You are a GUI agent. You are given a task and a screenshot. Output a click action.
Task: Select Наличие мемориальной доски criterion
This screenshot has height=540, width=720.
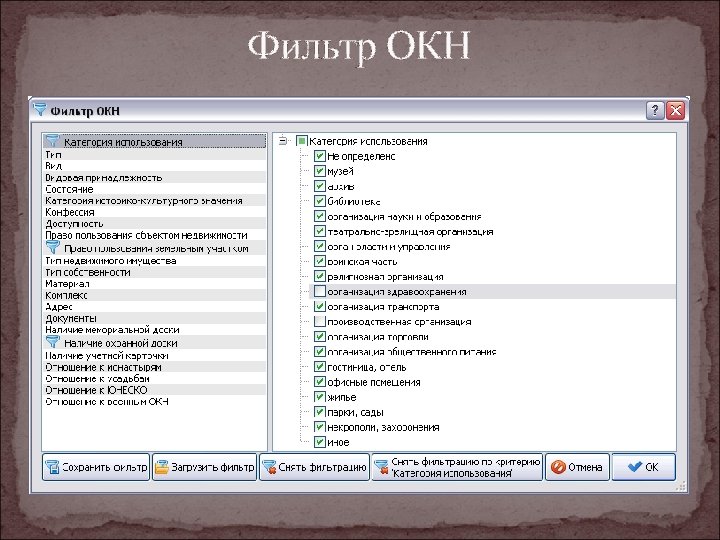(154, 330)
